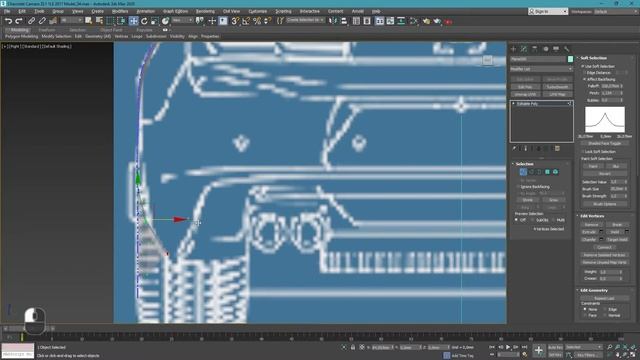This screenshot has height=360, width=640.
Task: Toggle the Spinner Snap icon
Action: [267, 21]
